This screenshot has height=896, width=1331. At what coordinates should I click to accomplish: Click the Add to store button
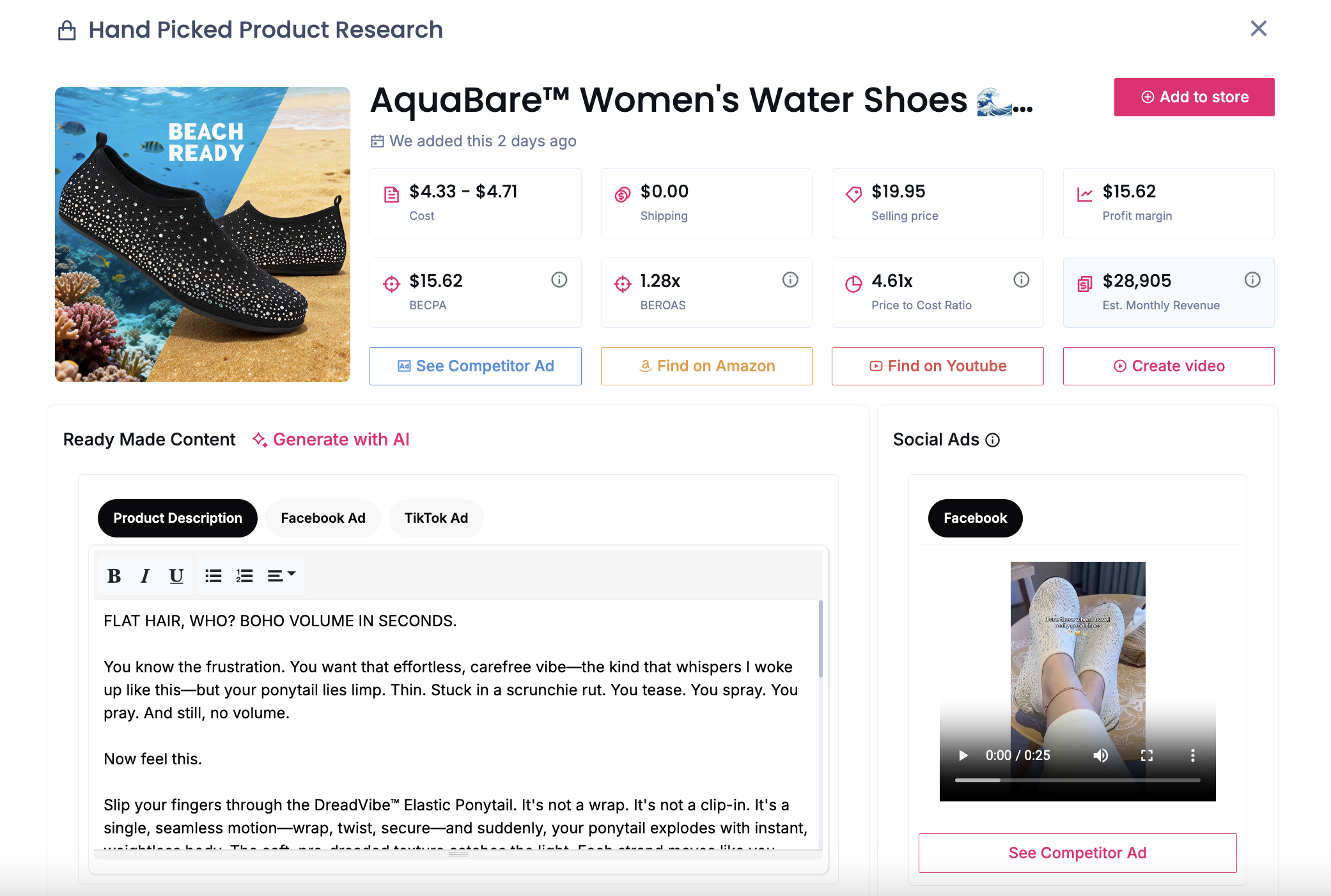[1194, 97]
